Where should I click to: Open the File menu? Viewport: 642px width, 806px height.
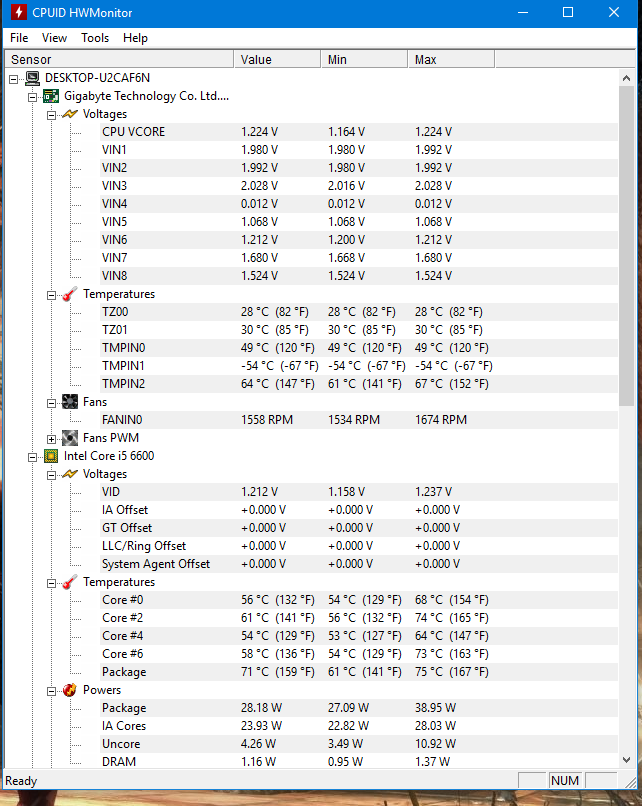tap(19, 38)
